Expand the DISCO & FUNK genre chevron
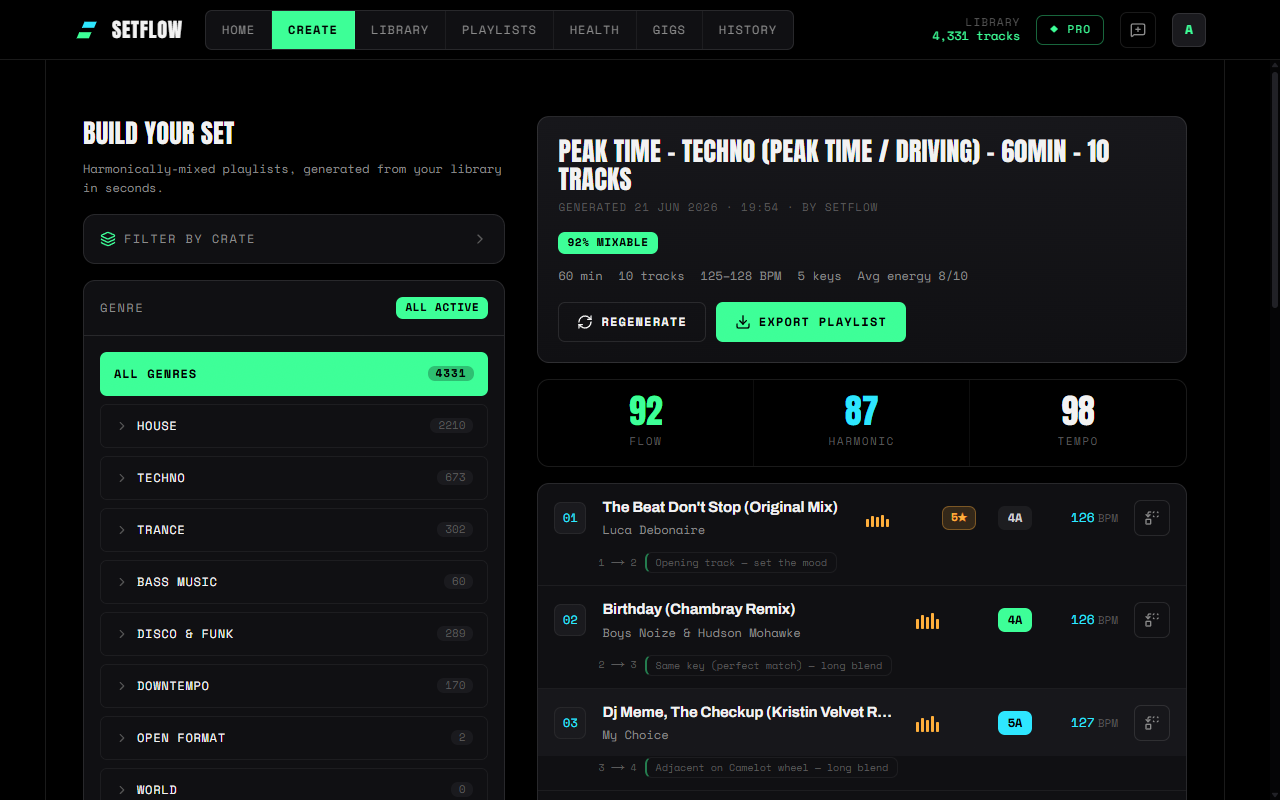This screenshot has height=800, width=1280. 122,634
